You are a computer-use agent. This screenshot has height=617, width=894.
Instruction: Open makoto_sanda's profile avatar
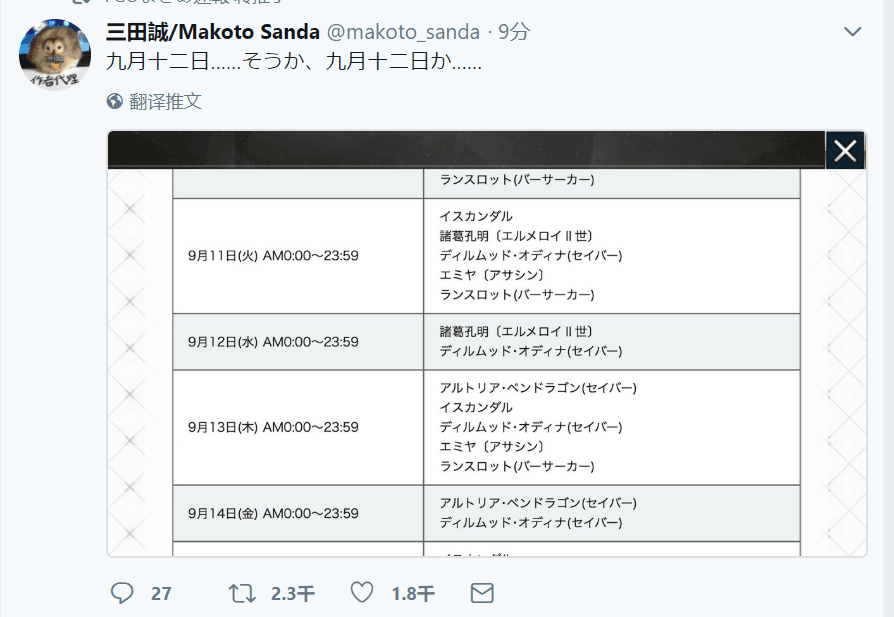54,52
